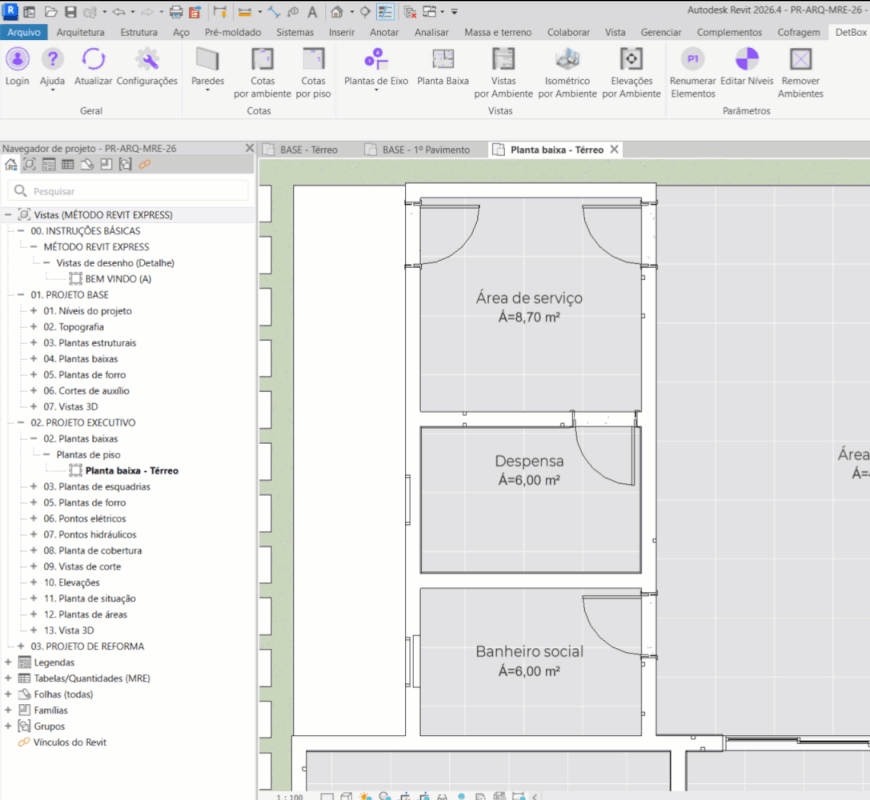Collapse Vistas (MÉTODO REVIT EXPRESS) root
This screenshot has width=870, height=800.
[x=8, y=214]
